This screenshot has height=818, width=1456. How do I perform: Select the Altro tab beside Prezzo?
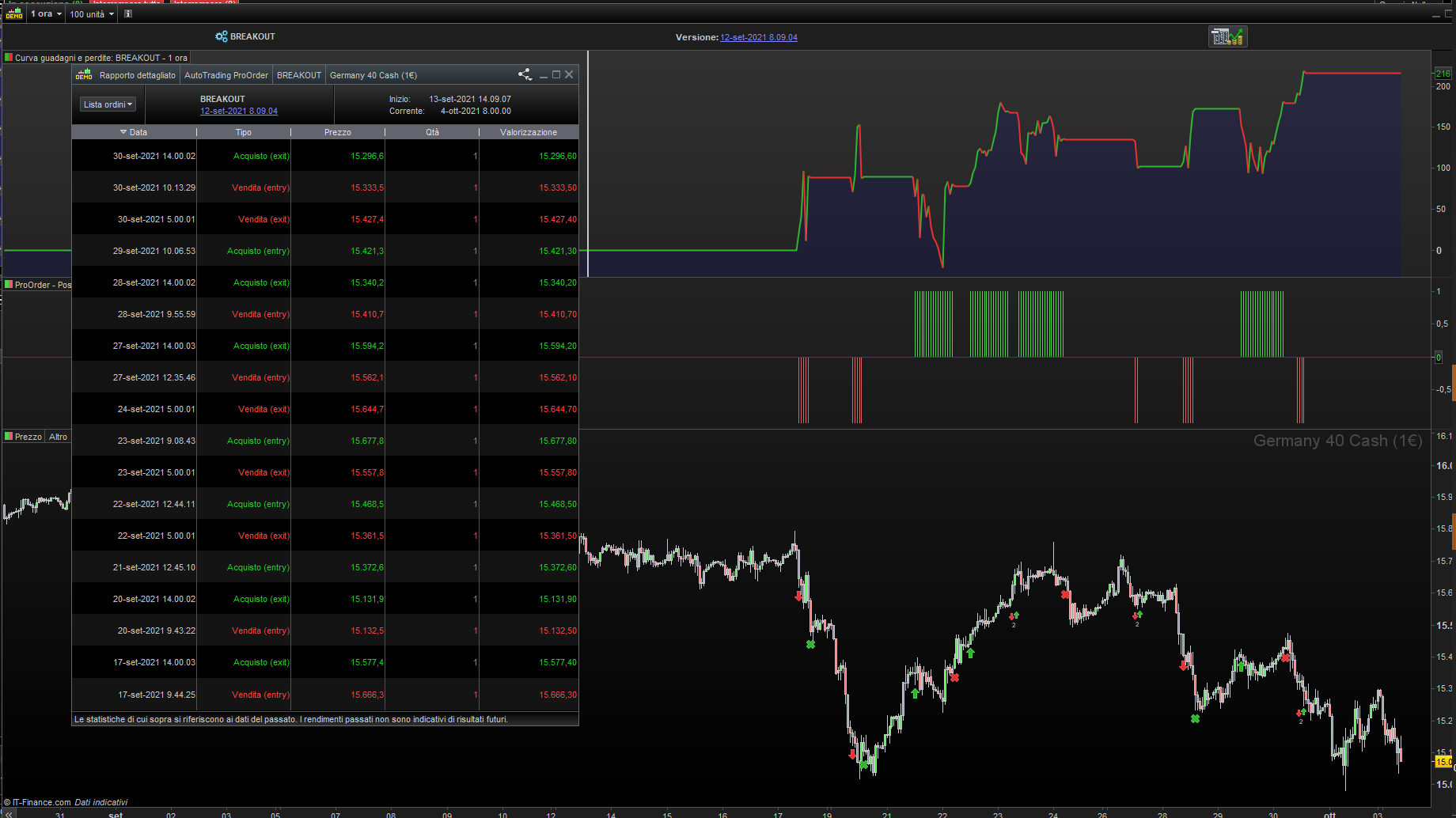[x=59, y=437]
